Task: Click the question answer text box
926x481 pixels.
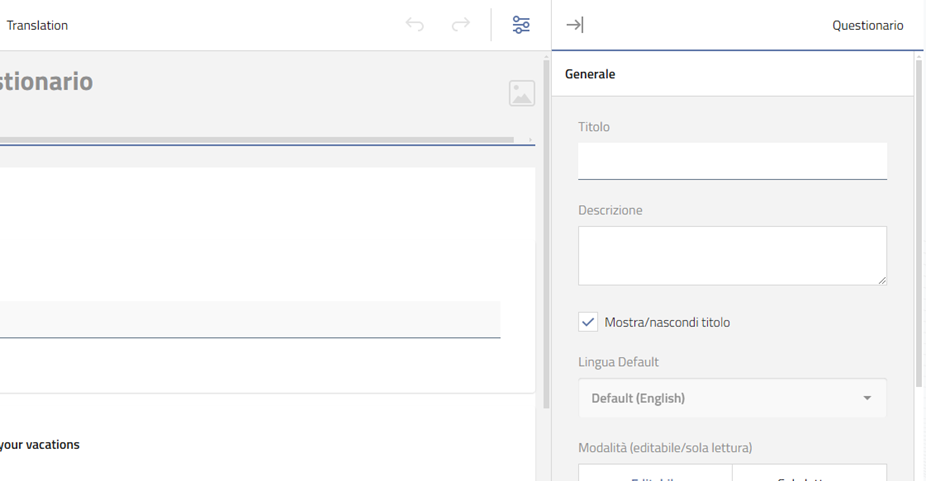Action: (x=249, y=320)
